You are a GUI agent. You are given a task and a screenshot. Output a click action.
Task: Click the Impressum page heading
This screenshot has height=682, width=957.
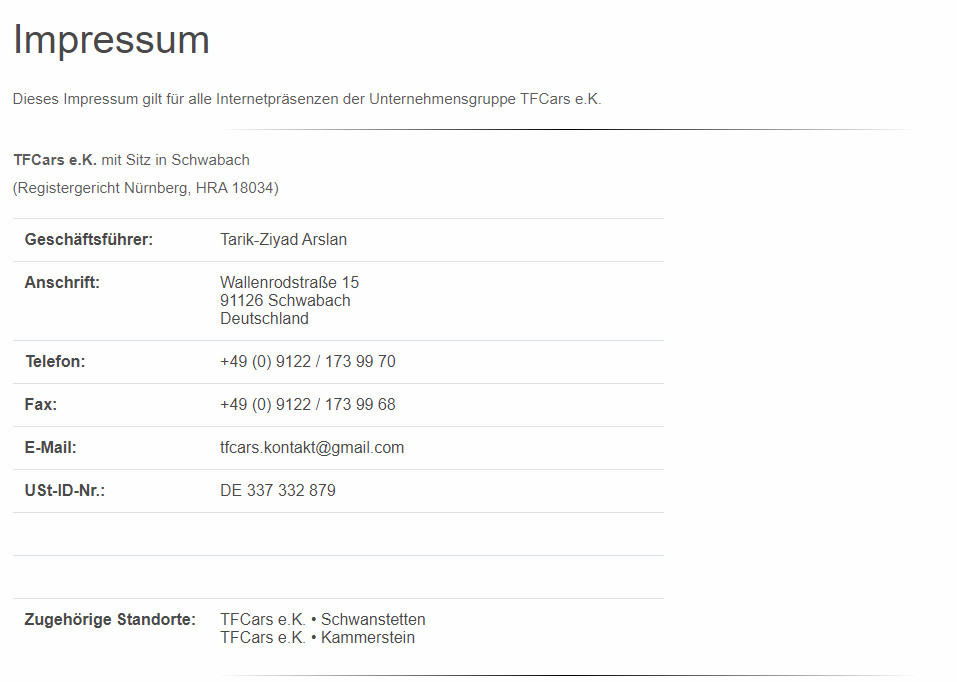click(x=111, y=41)
